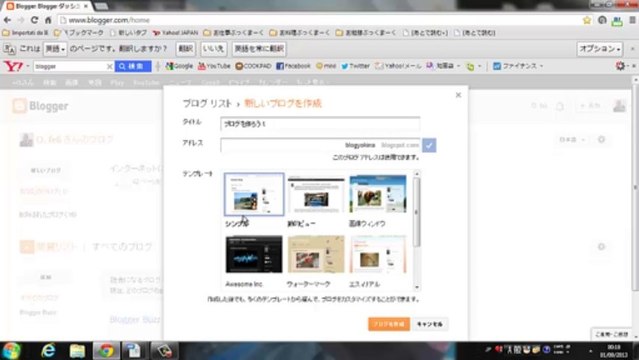639x360 pixels.
Task: Click the キャンセル button
Action: [430, 324]
